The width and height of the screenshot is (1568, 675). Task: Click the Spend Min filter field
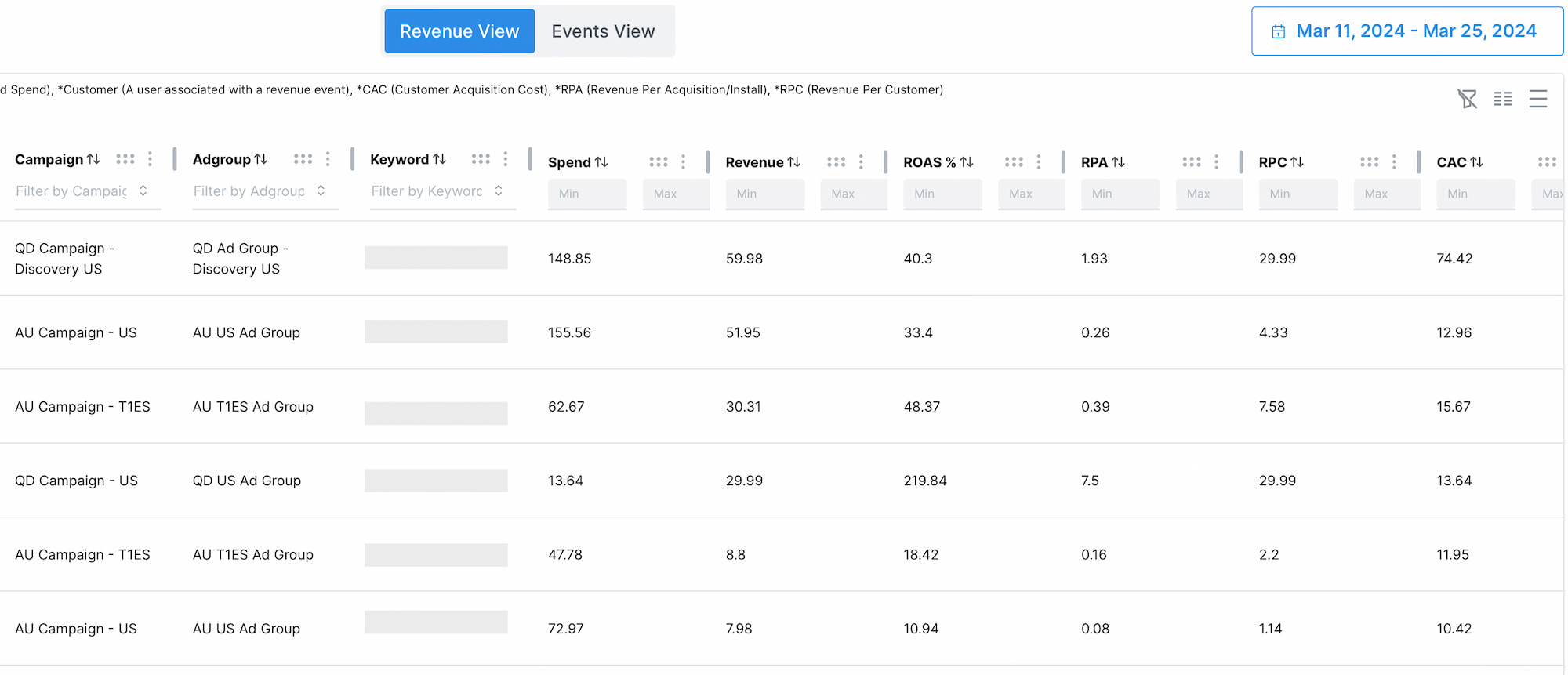[x=586, y=194]
